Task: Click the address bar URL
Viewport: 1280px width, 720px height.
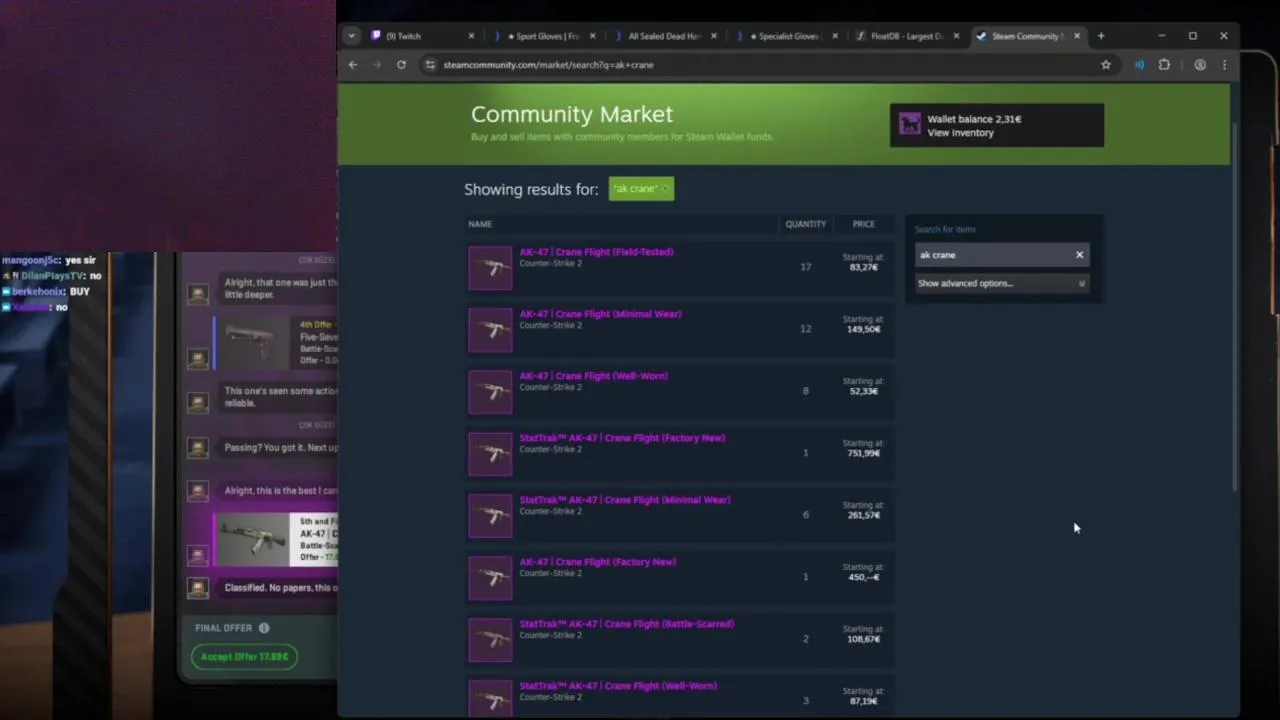Action: click(x=549, y=65)
